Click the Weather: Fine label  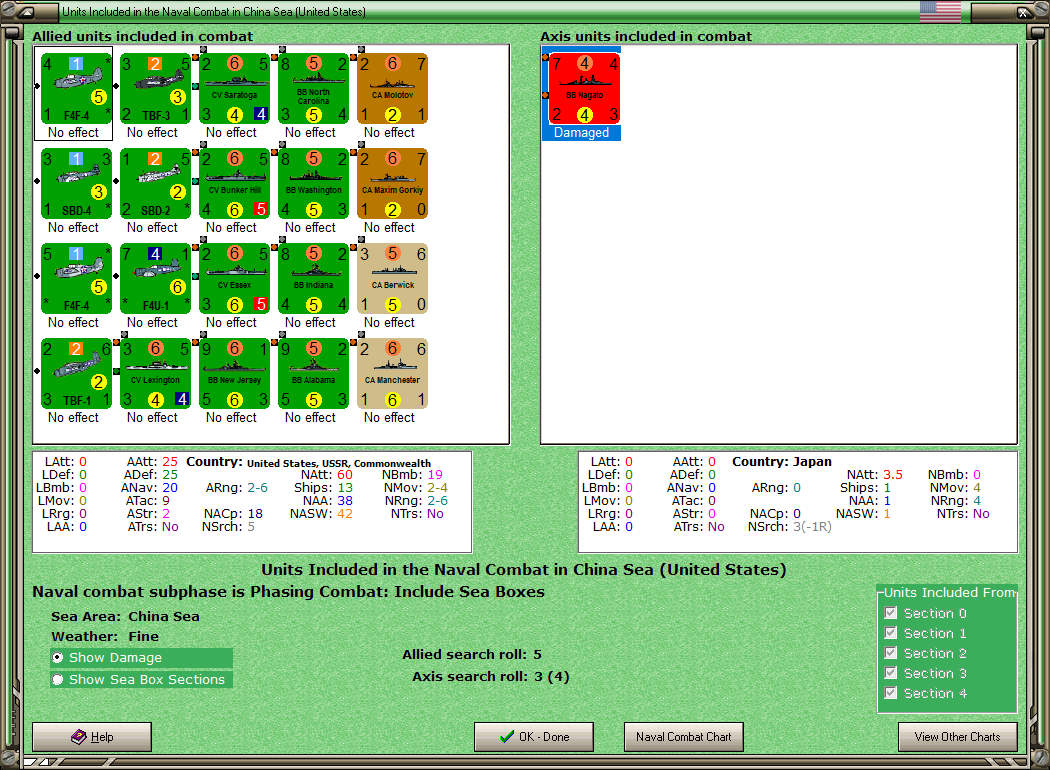105,636
